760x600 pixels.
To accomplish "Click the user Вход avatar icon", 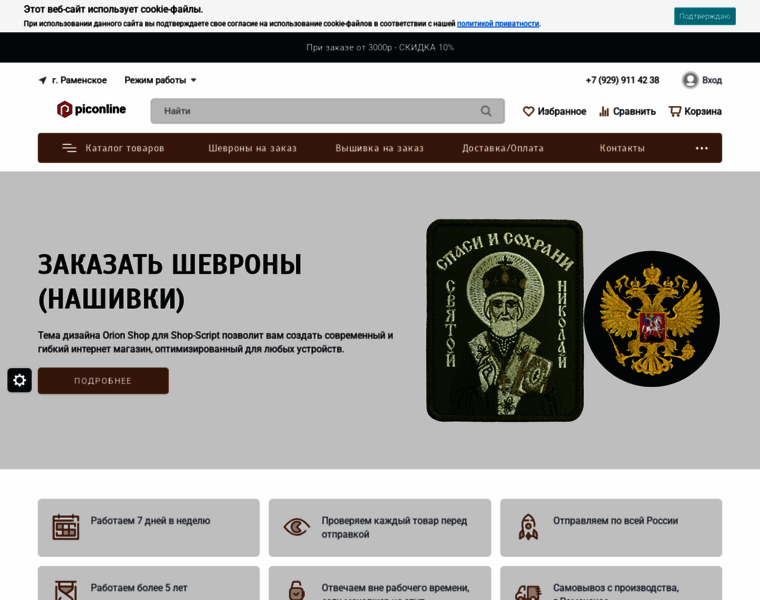I will [690, 80].
